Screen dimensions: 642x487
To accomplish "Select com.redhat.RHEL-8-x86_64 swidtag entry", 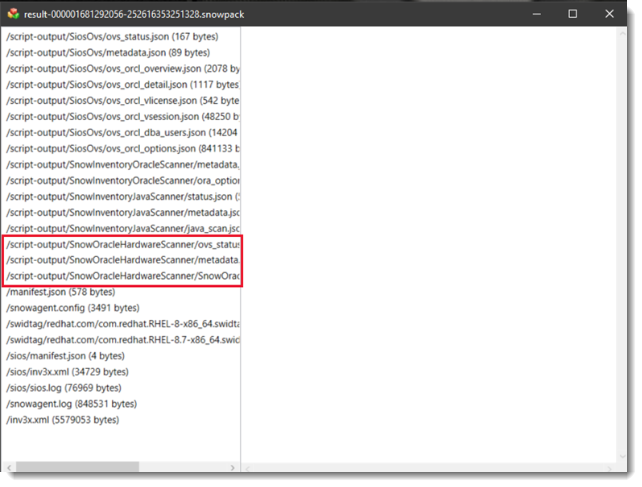I will (x=123, y=324).
